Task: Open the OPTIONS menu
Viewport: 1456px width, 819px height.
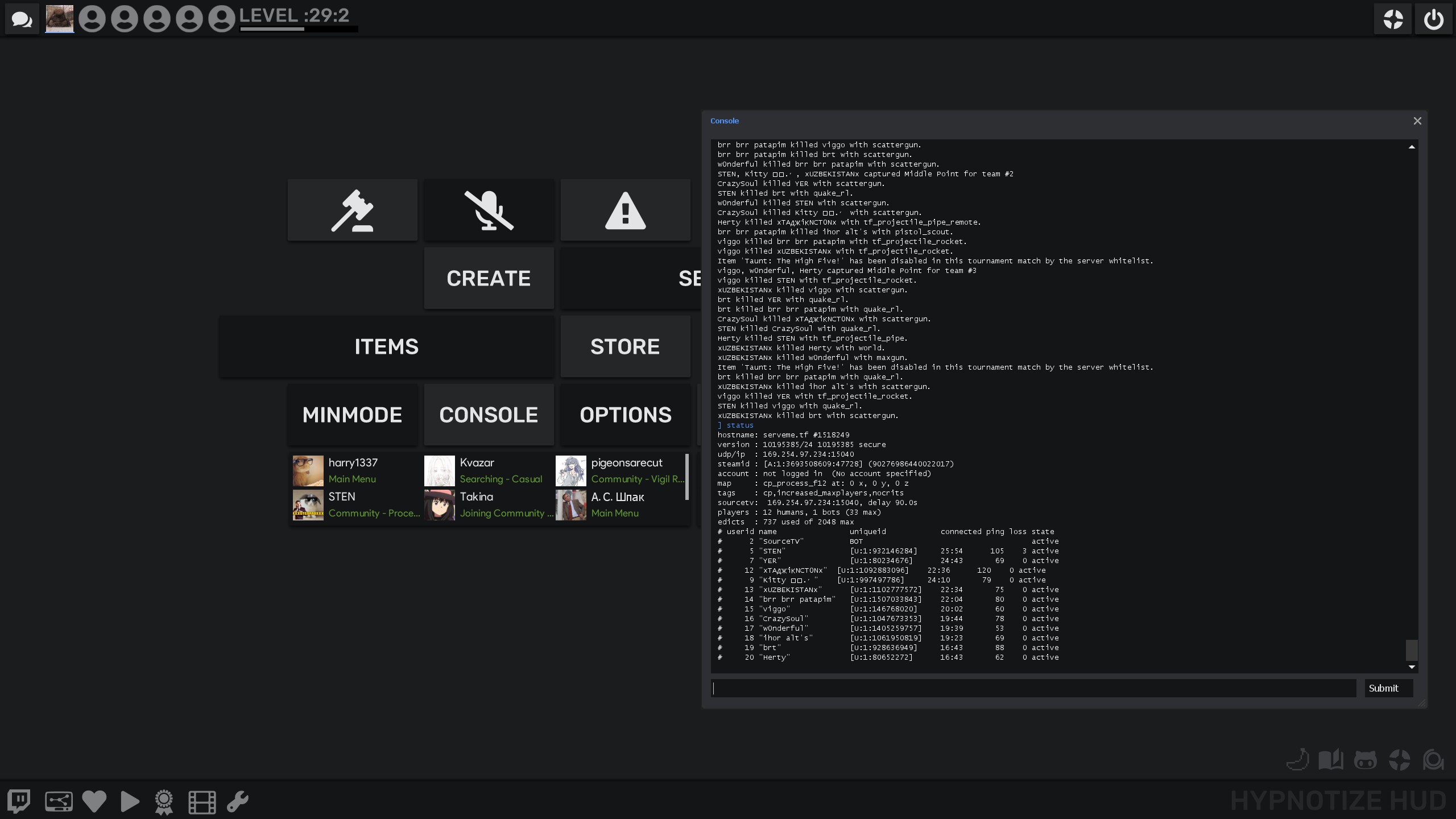Action: click(625, 415)
